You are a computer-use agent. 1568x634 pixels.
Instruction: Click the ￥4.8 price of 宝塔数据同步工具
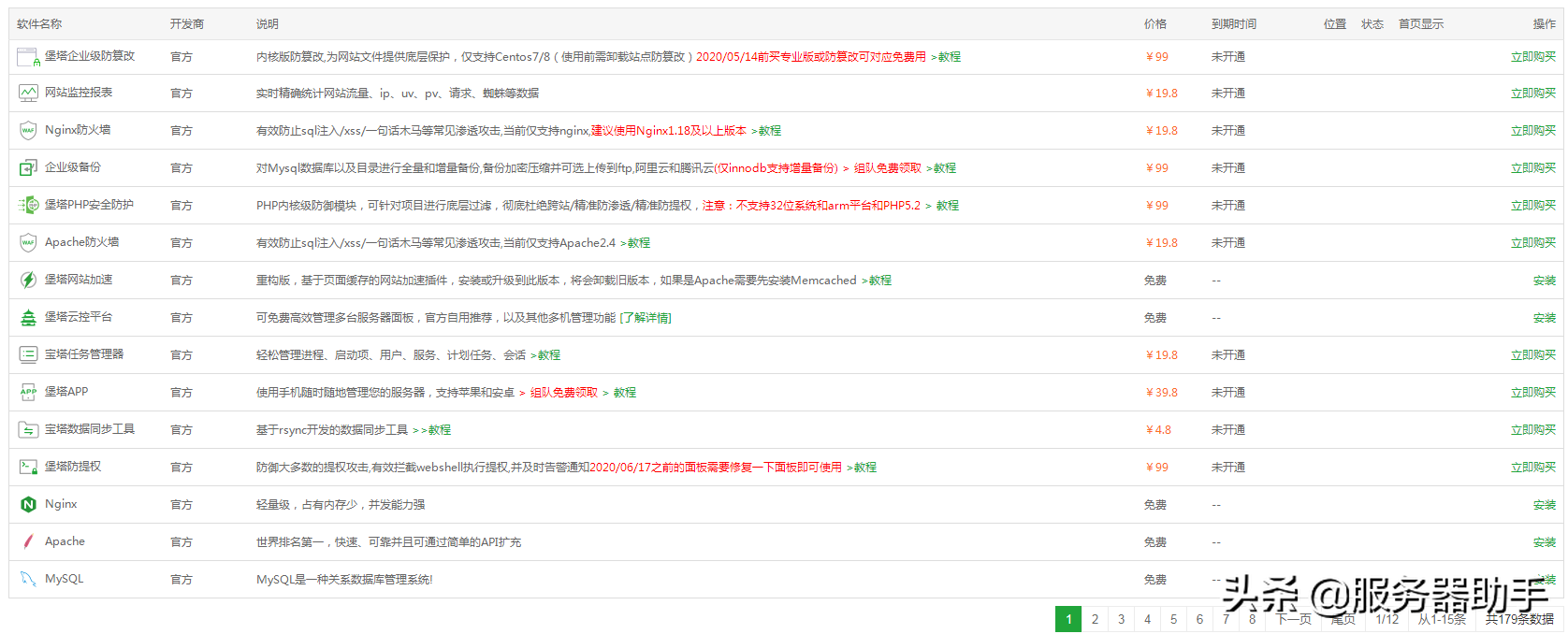(1158, 430)
